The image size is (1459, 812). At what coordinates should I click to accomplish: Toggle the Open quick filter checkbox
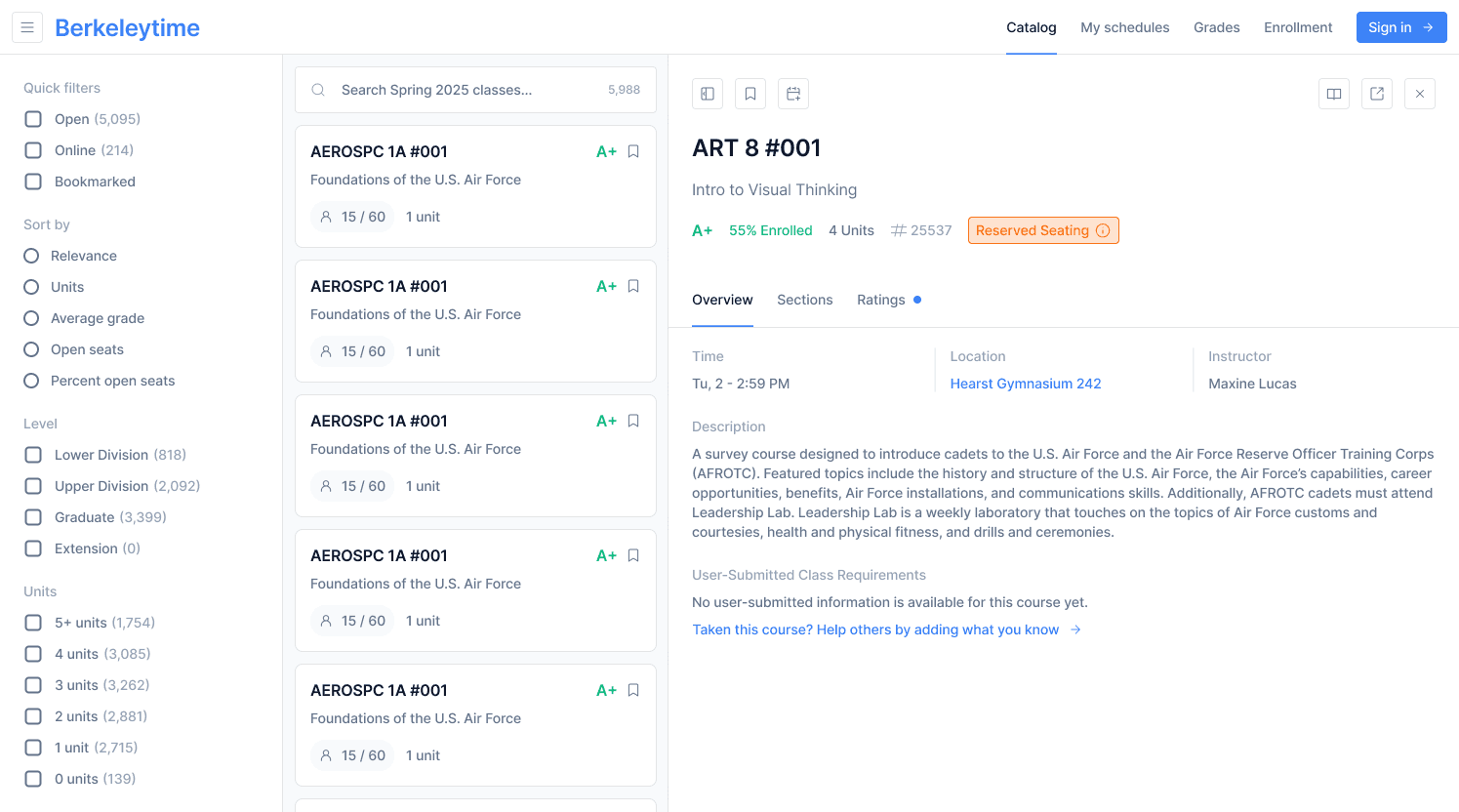coord(33,119)
